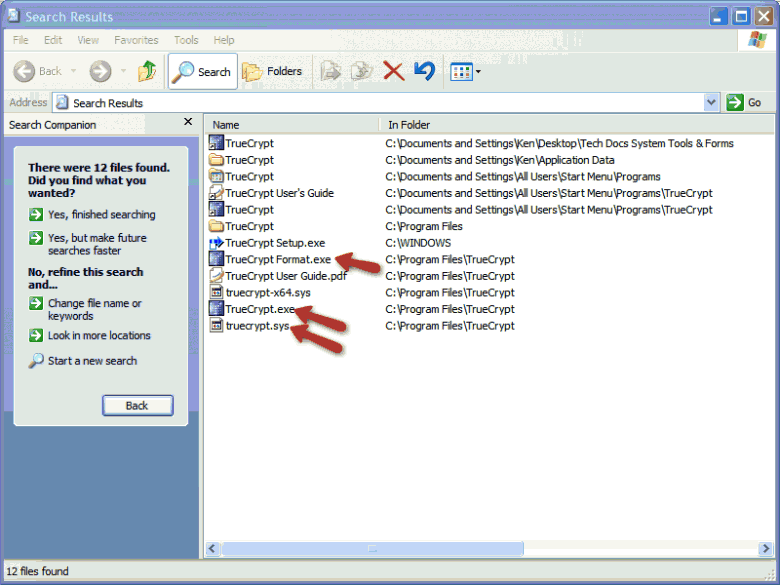Click the Address bar Search Results field
The width and height of the screenshot is (780, 585).
coord(378,103)
